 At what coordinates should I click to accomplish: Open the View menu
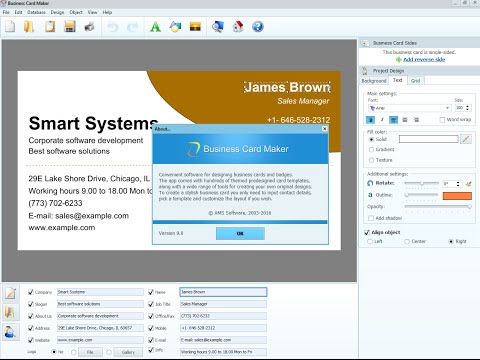pyautogui.click(x=92, y=12)
